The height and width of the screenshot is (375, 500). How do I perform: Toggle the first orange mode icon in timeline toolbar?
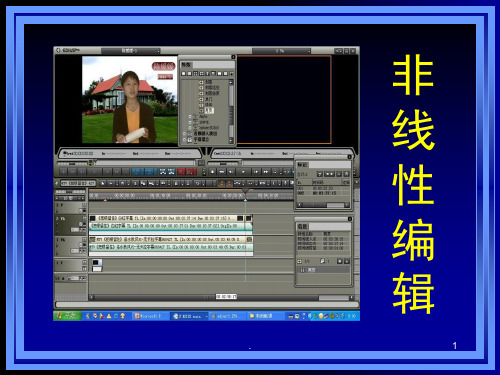(222, 183)
